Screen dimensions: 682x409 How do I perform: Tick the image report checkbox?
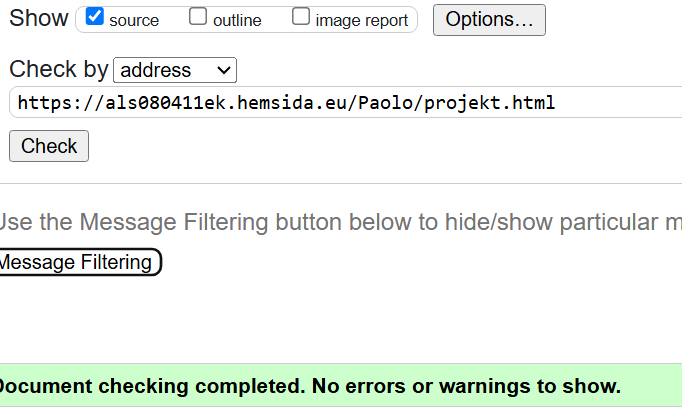click(301, 17)
